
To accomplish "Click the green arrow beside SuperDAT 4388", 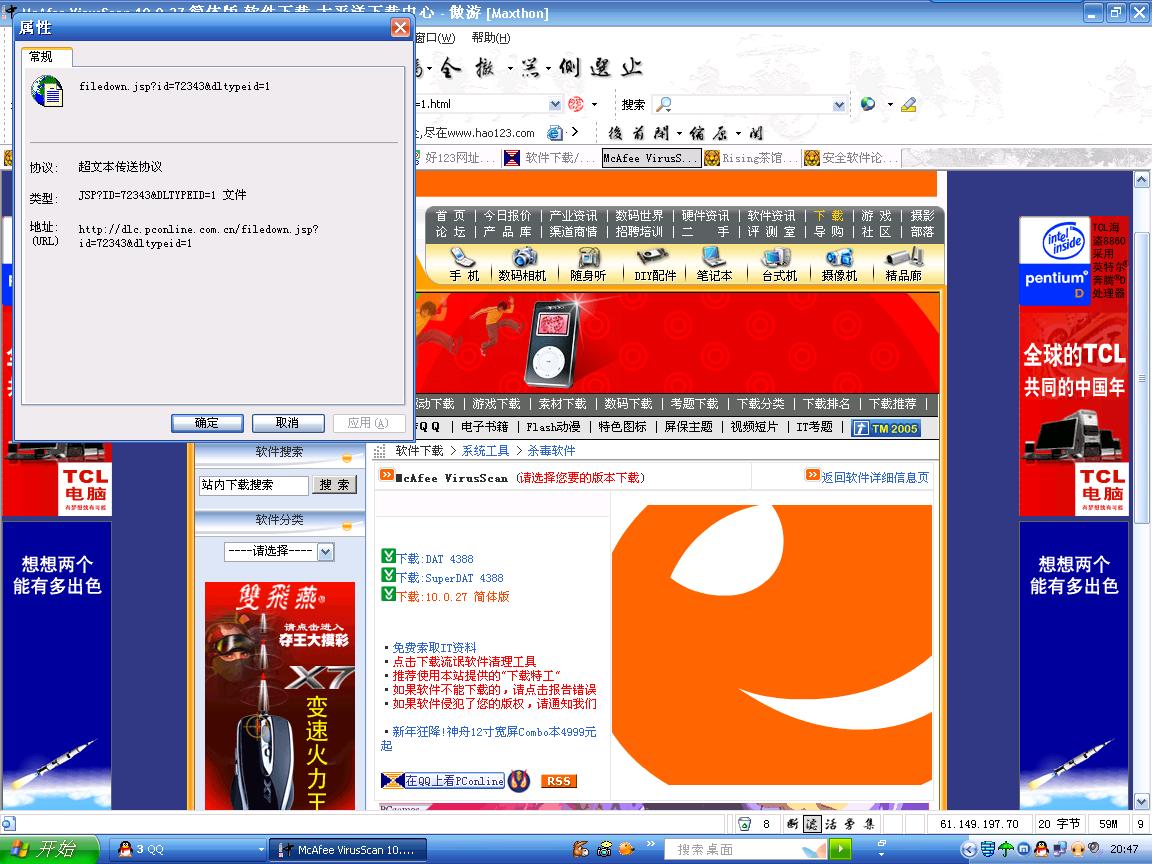I will (389, 575).
